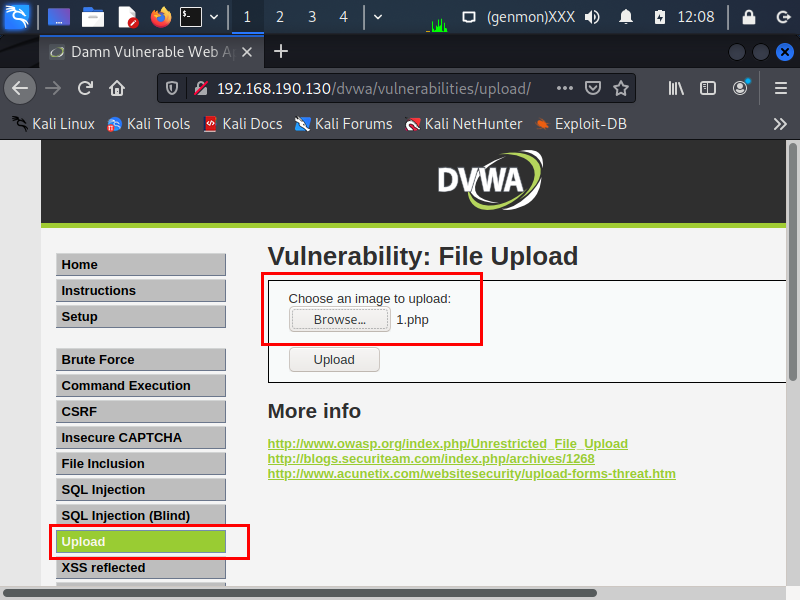The image size is (800, 600).
Task: Open the OWASP Unrestricted File Upload link
Action: pos(447,443)
